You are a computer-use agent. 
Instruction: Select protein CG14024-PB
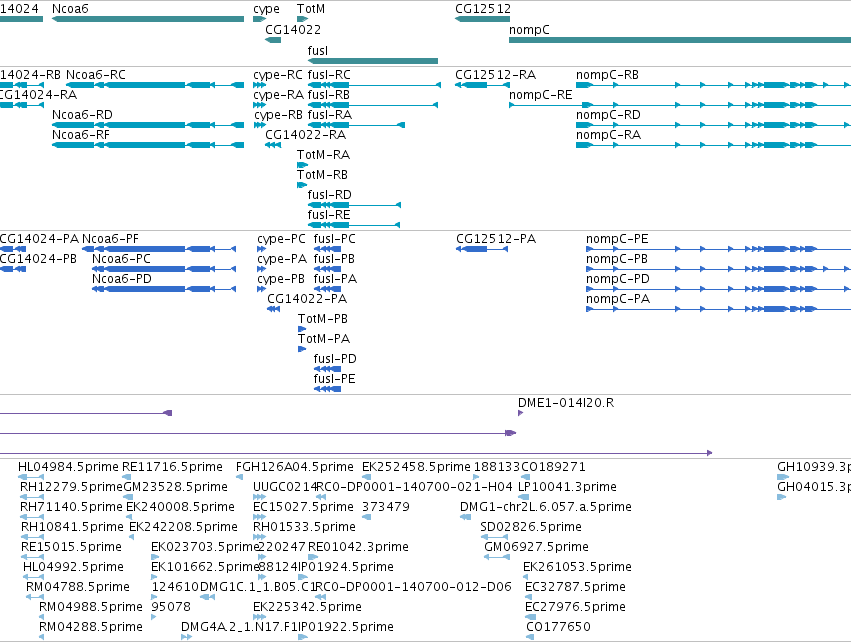[38, 259]
